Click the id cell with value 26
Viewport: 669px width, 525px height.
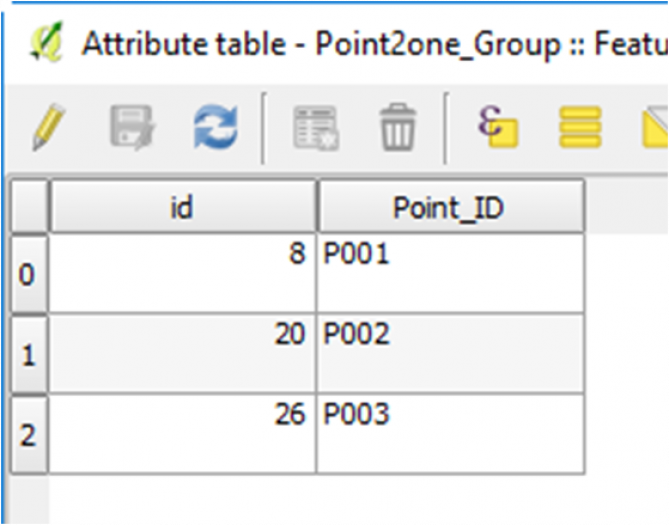pyautogui.click(x=183, y=434)
